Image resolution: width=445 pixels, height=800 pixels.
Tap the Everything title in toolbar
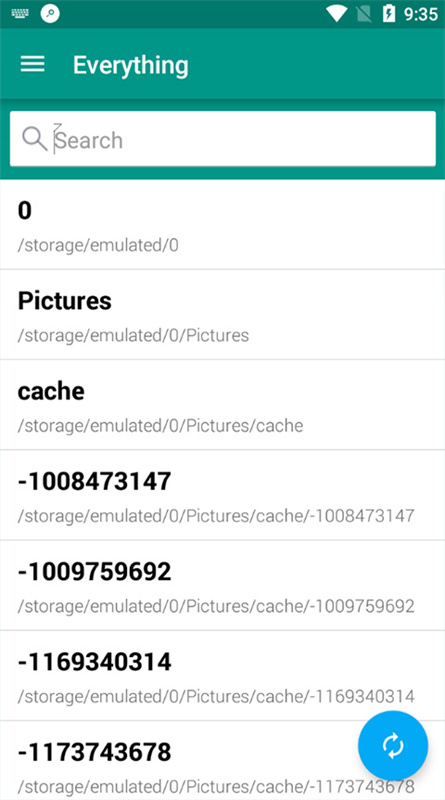(131, 65)
